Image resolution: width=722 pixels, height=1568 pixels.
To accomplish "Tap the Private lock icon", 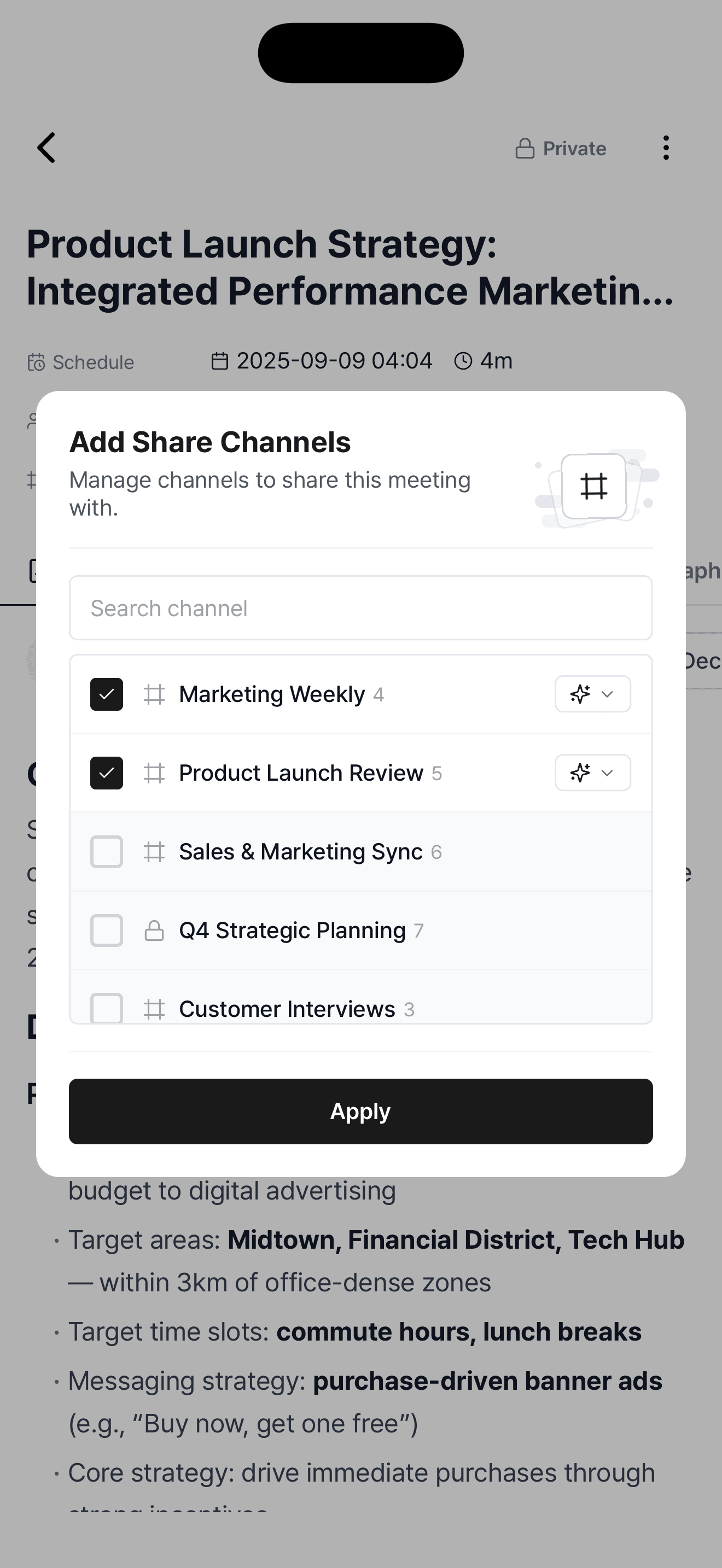I will pos(525,149).
